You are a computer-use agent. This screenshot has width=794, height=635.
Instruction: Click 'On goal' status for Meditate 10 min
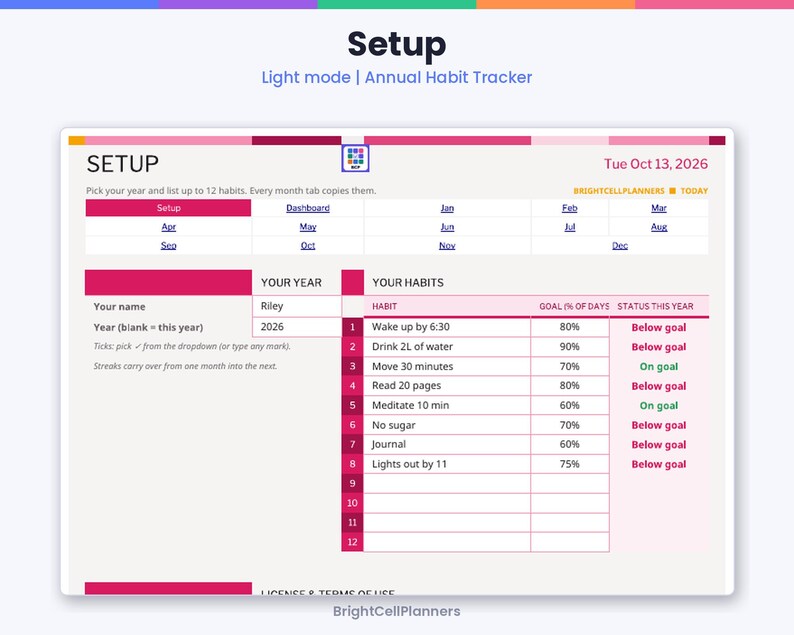pyautogui.click(x=659, y=406)
